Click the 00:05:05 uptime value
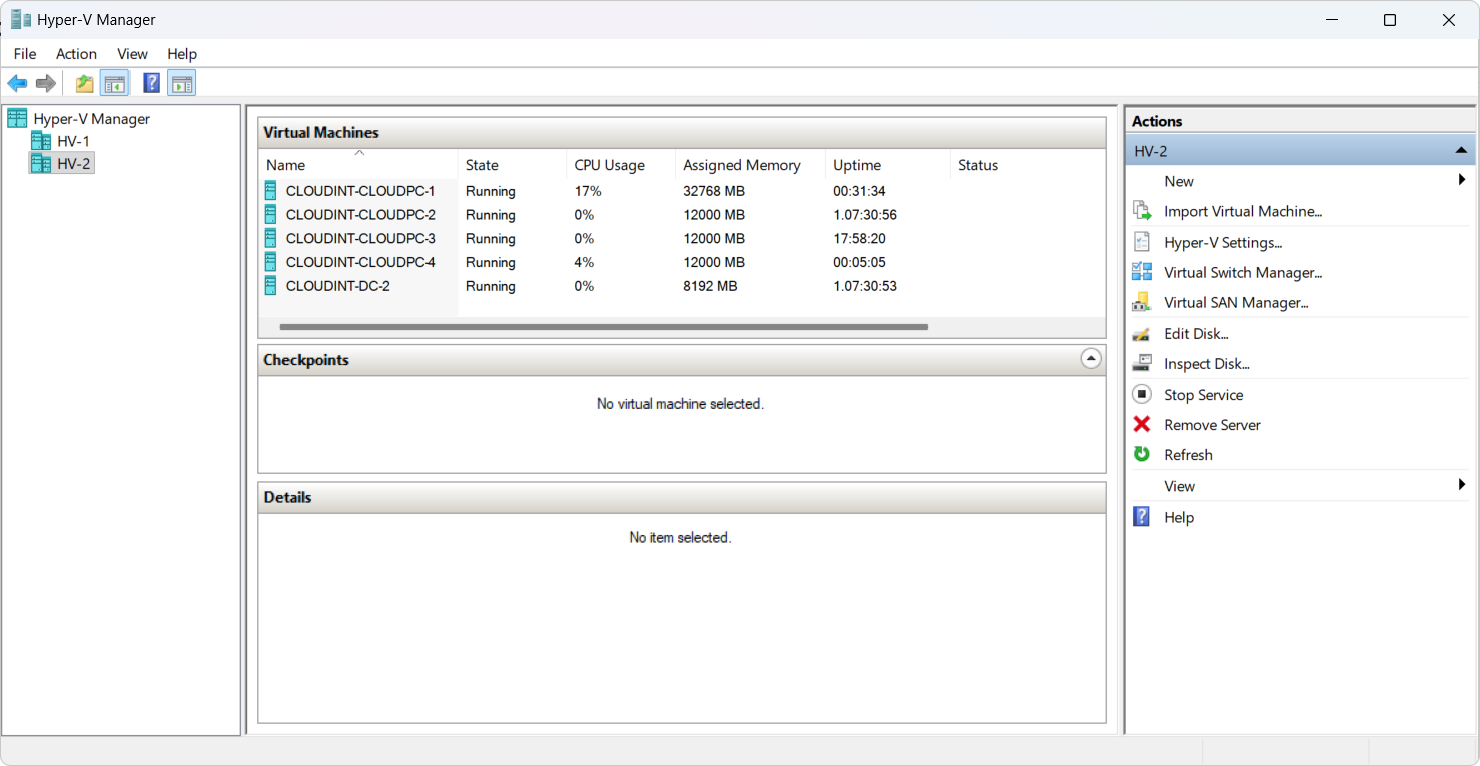The height and width of the screenshot is (766, 1480). click(859, 262)
